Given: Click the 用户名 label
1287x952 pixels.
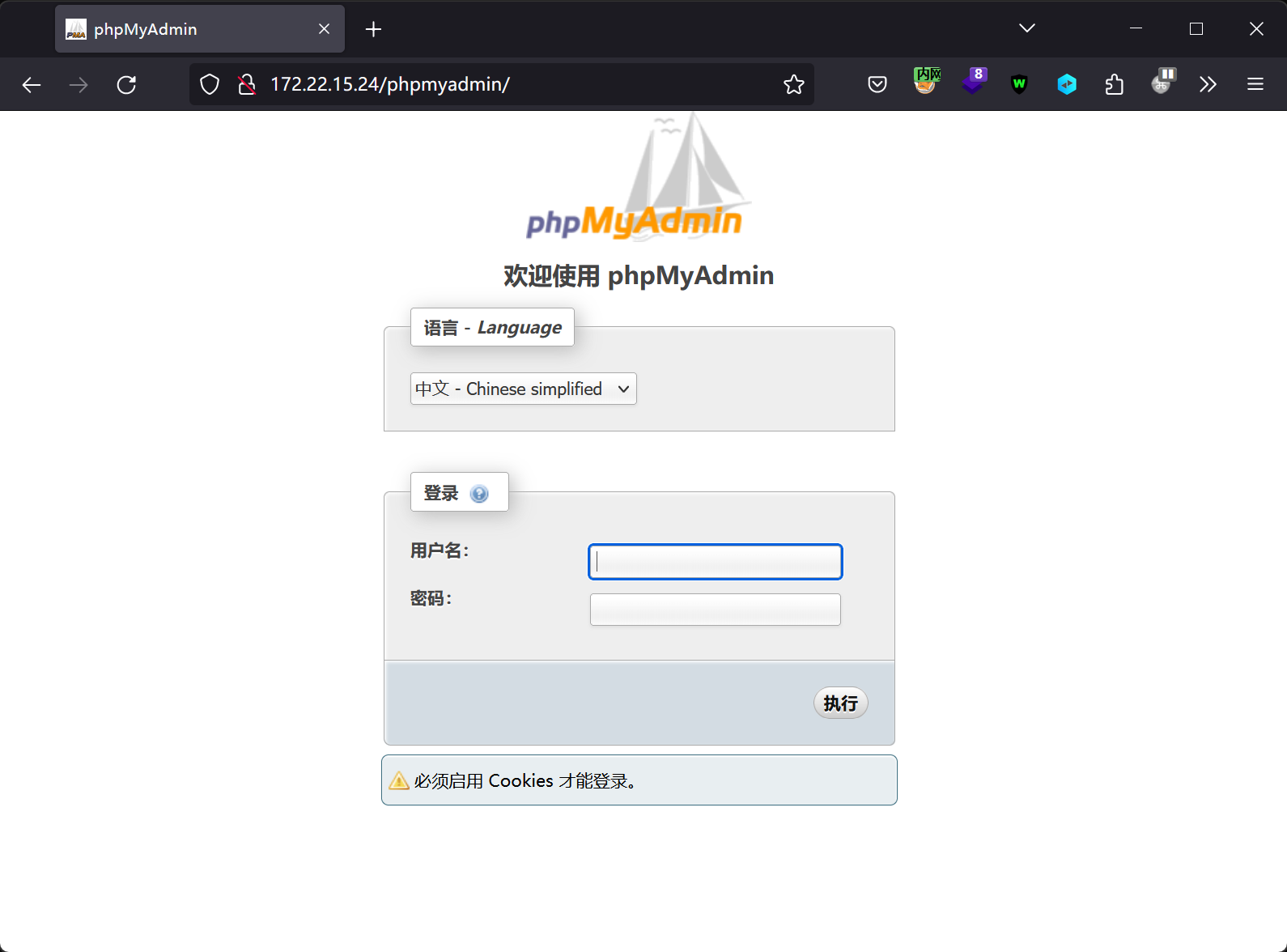Looking at the screenshot, I should pyautogui.click(x=440, y=550).
